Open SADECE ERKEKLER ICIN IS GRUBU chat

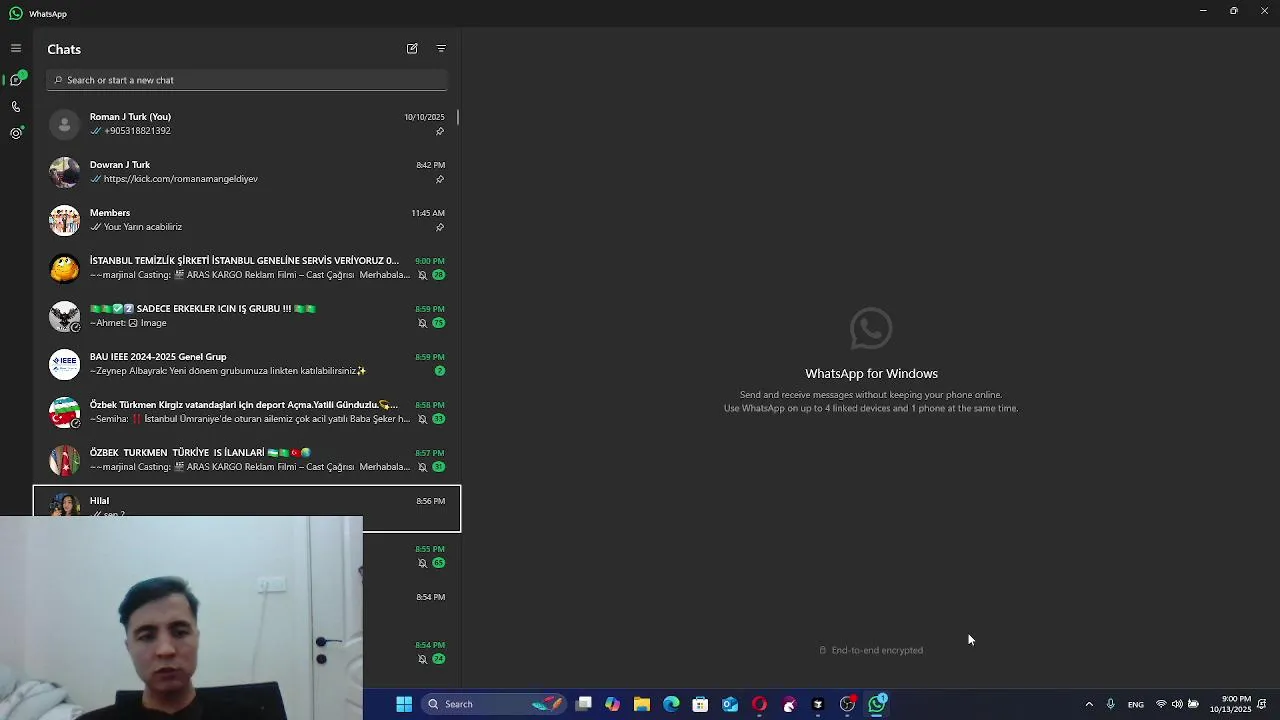coord(246,316)
